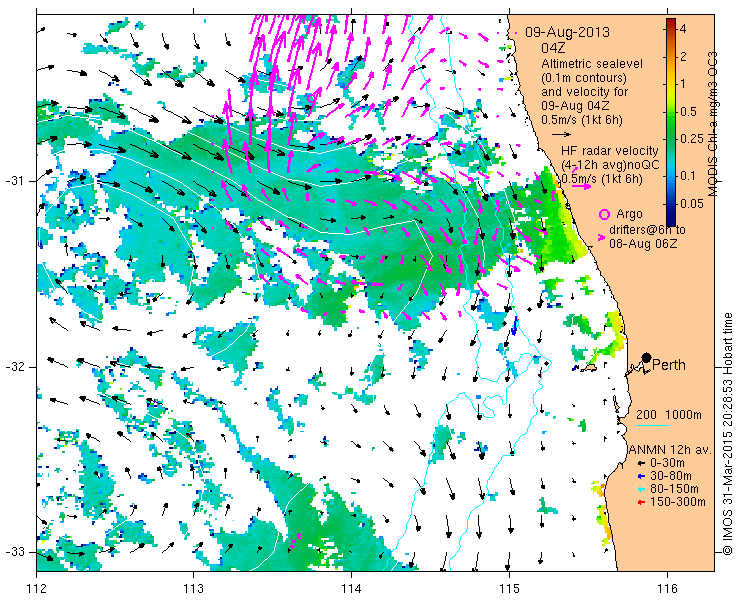Click the magenta drifter arrow legend symbol
740x600 pixels.
(602, 237)
